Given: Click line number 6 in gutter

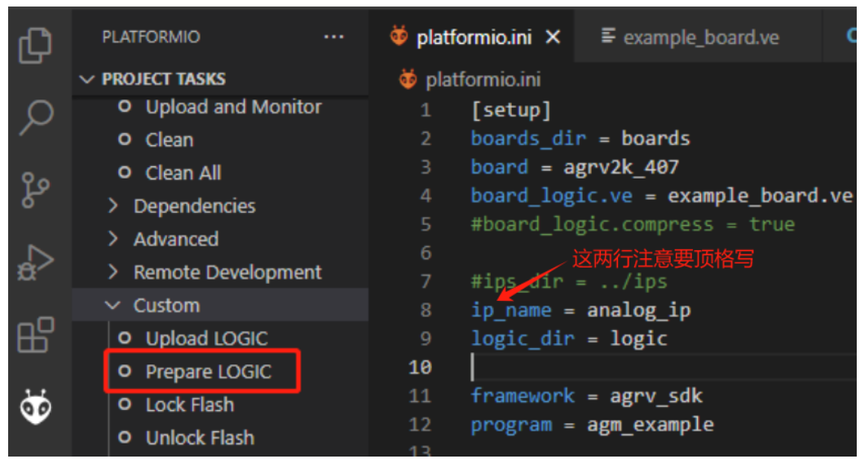Looking at the screenshot, I should click(x=426, y=253).
